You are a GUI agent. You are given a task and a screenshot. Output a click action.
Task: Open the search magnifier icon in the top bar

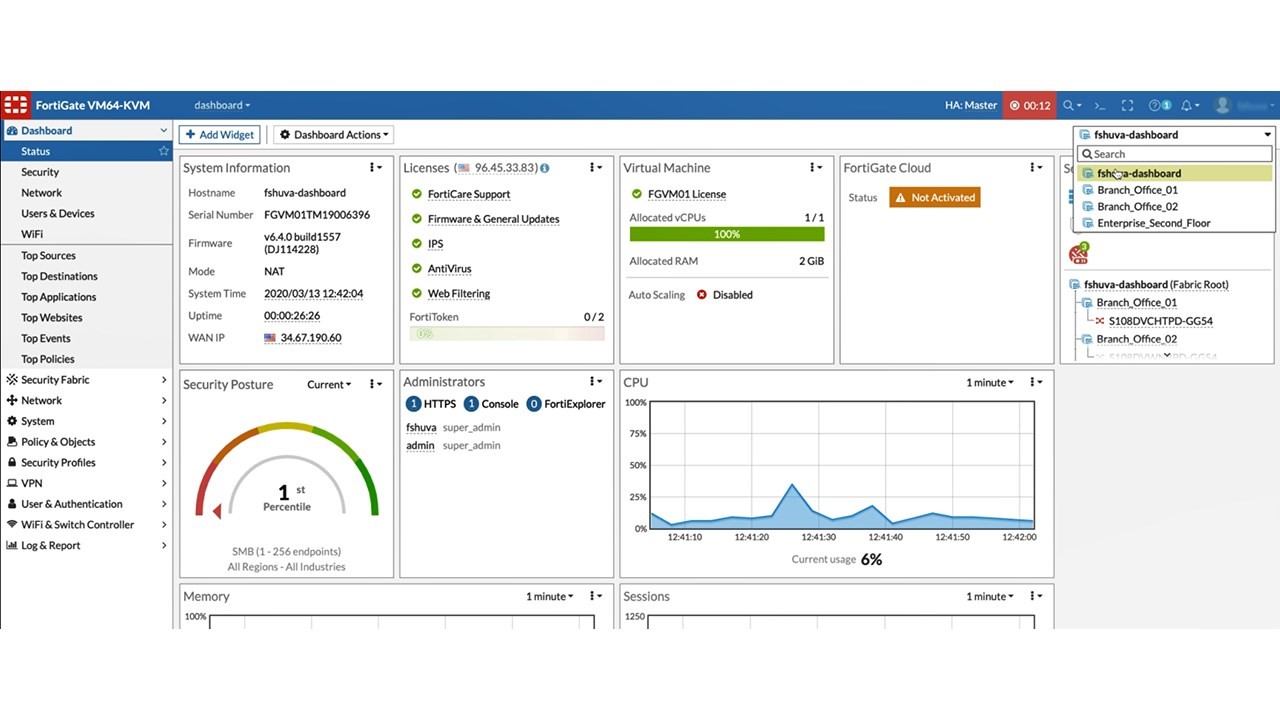(1066, 105)
